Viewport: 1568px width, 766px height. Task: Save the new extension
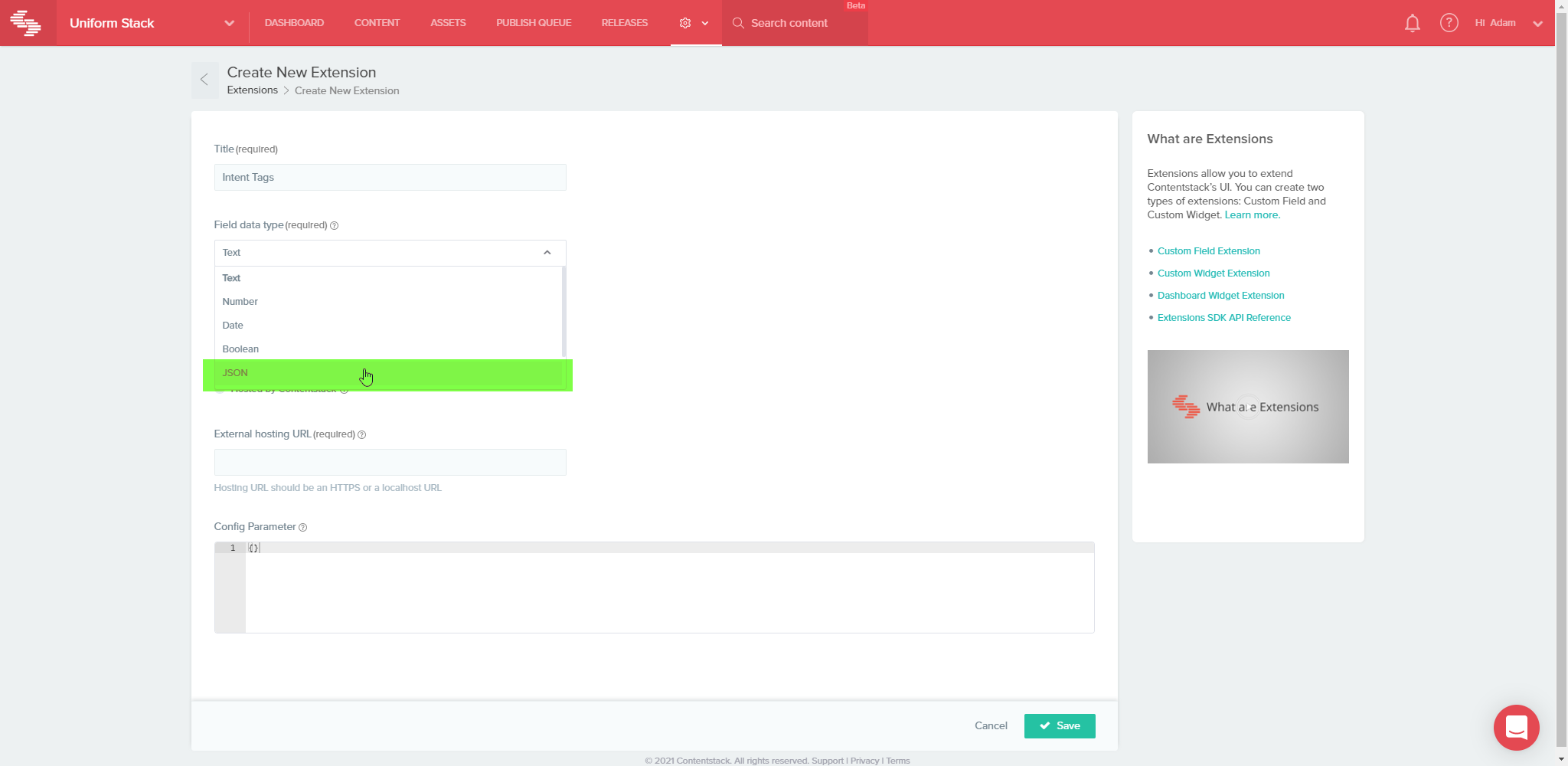pos(1060,726)
